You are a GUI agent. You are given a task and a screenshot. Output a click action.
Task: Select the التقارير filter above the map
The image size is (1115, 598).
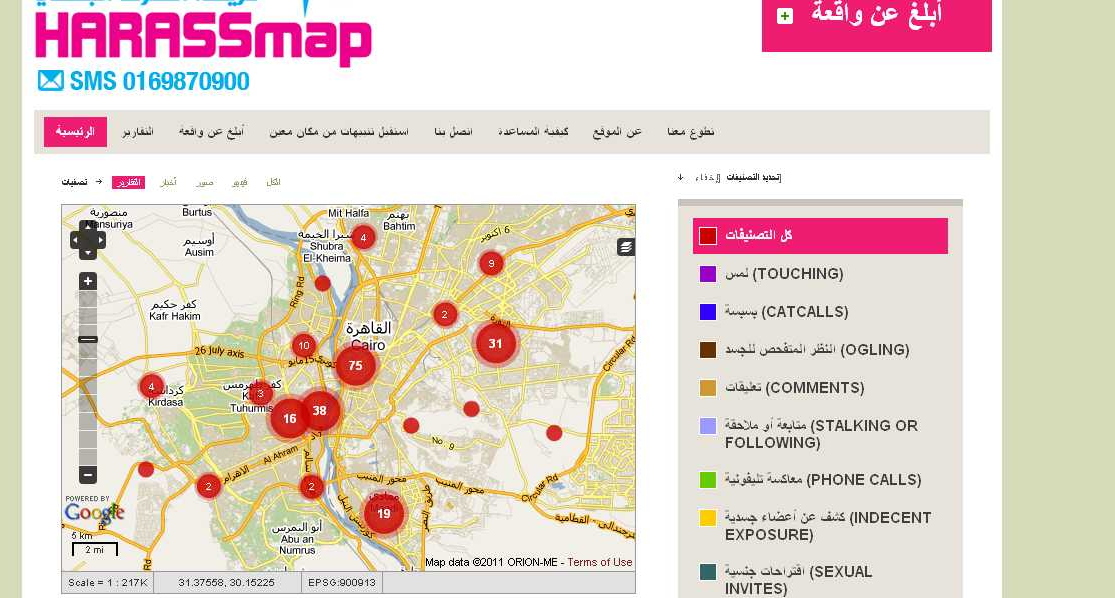(129, 182)
